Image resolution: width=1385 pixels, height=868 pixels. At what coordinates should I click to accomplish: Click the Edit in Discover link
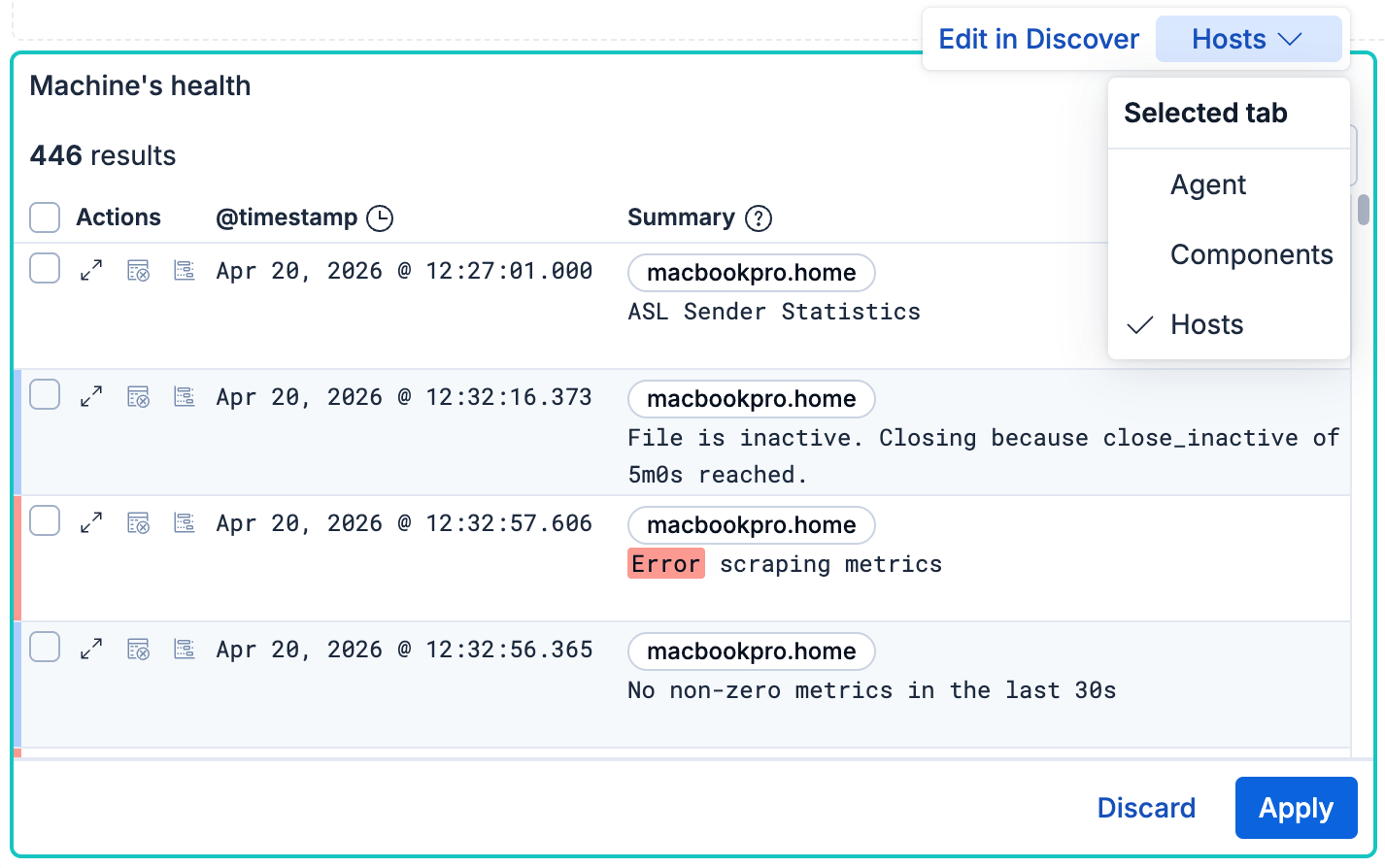1037,39
